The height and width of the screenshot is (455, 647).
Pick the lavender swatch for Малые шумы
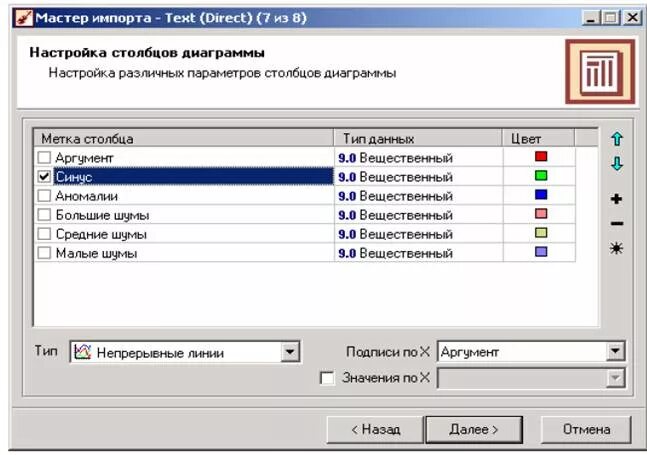pyautogui.click(x=541, y=252)
